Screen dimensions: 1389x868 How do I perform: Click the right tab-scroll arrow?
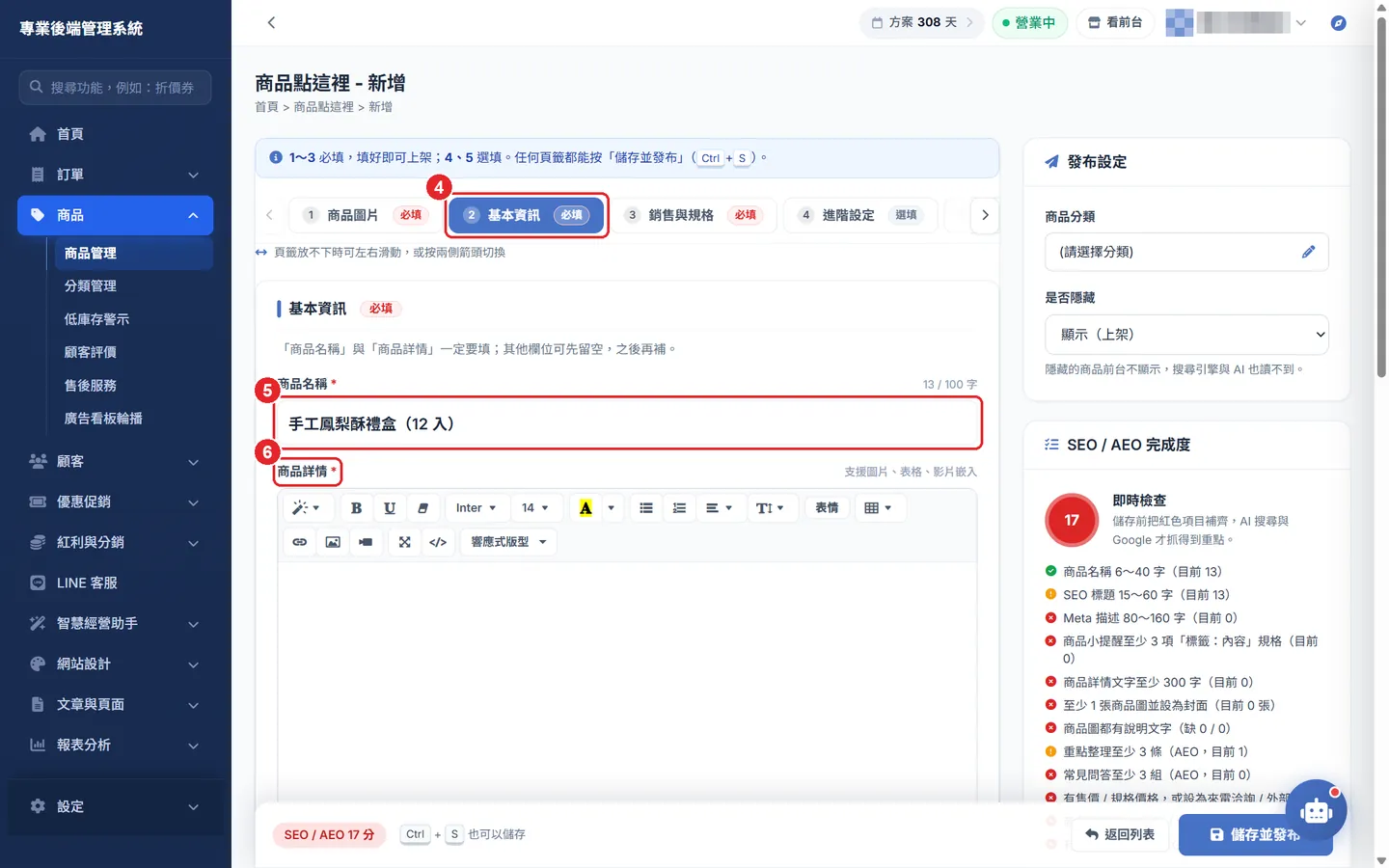985,215
